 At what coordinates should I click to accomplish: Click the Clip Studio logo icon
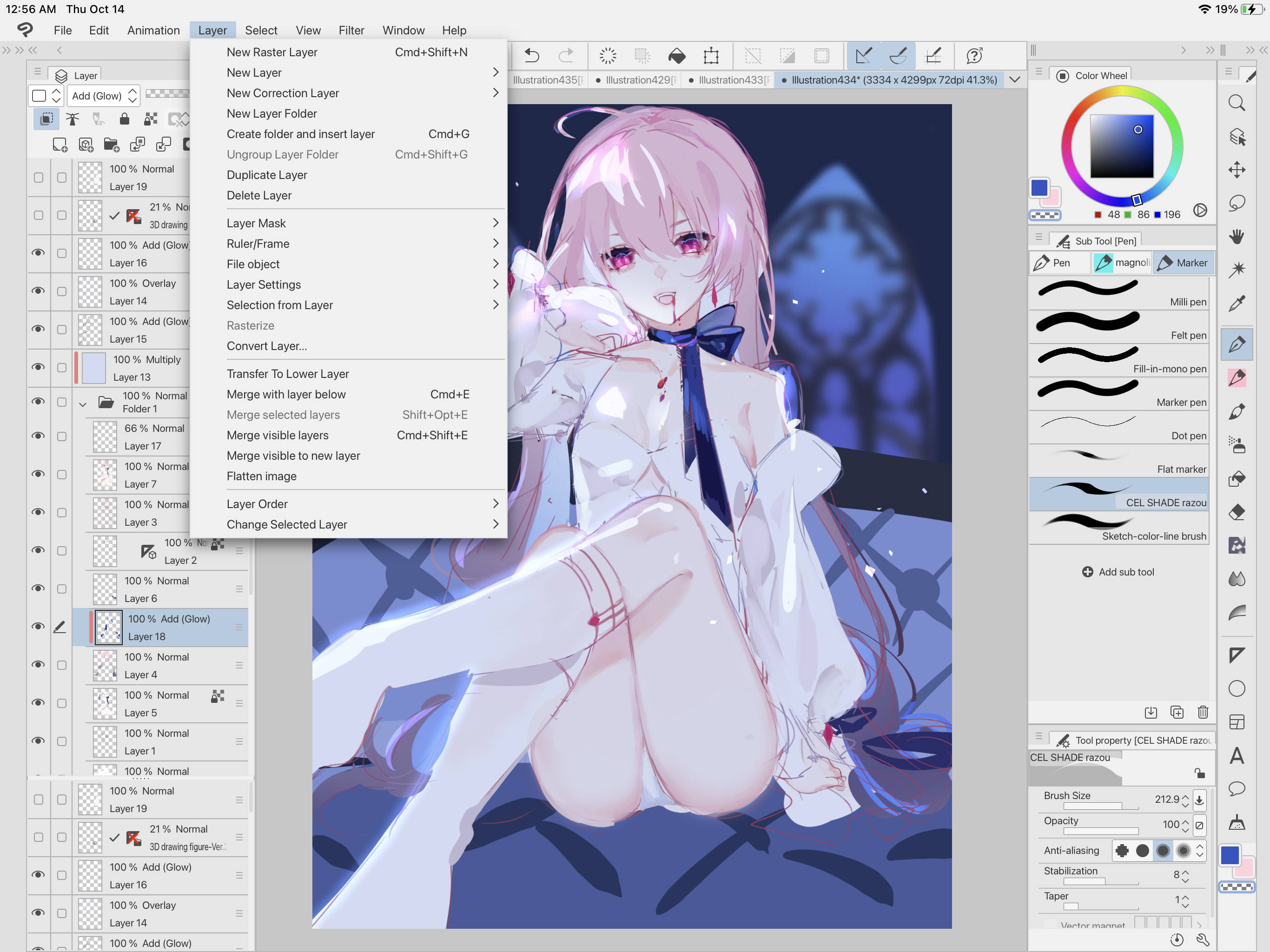coord(25,30)
